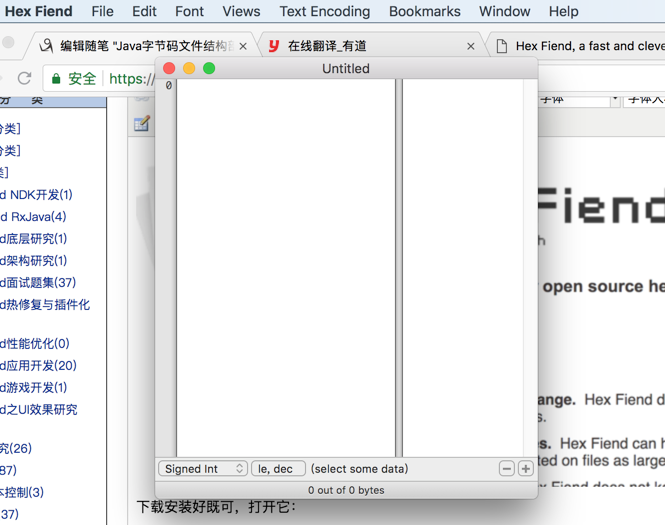The height and width of the screenshot is (525, 665).
Task: Open the le, dec format dropdown
Action: pyautogui.click(x=278, y=469)
